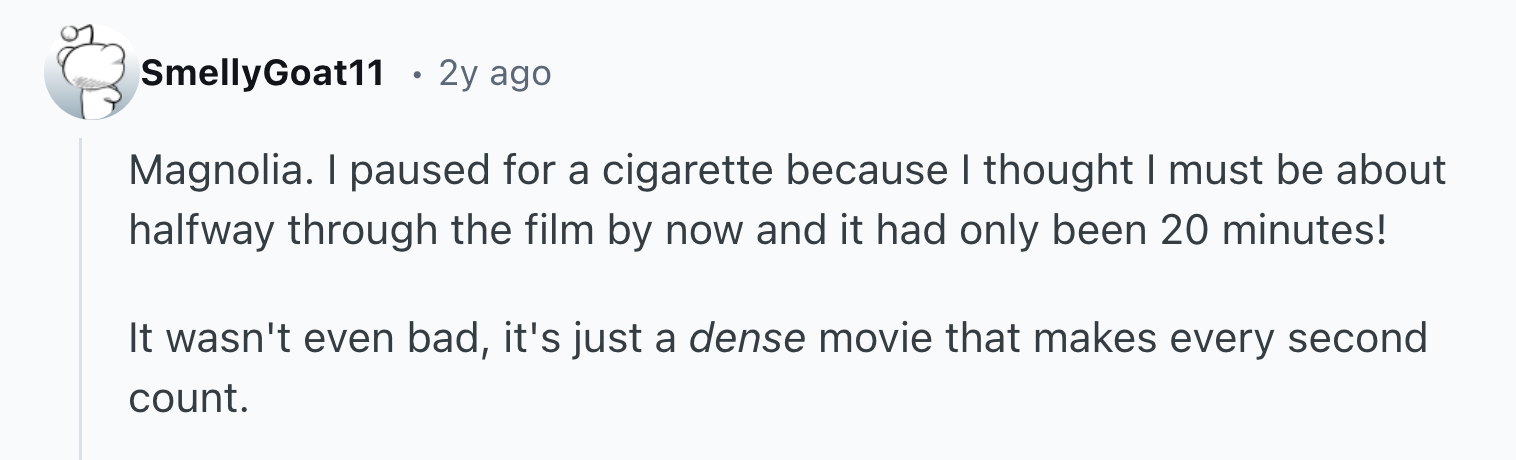Open SmellyGoat11's Snoo avatar icon
Screen dimensions: 1516x460
pyautogui.click(x=91, y=73)
